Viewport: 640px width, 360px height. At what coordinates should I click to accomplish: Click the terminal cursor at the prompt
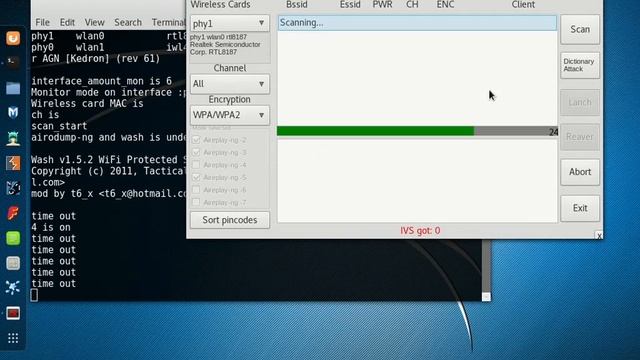click(x=34, y=295)
